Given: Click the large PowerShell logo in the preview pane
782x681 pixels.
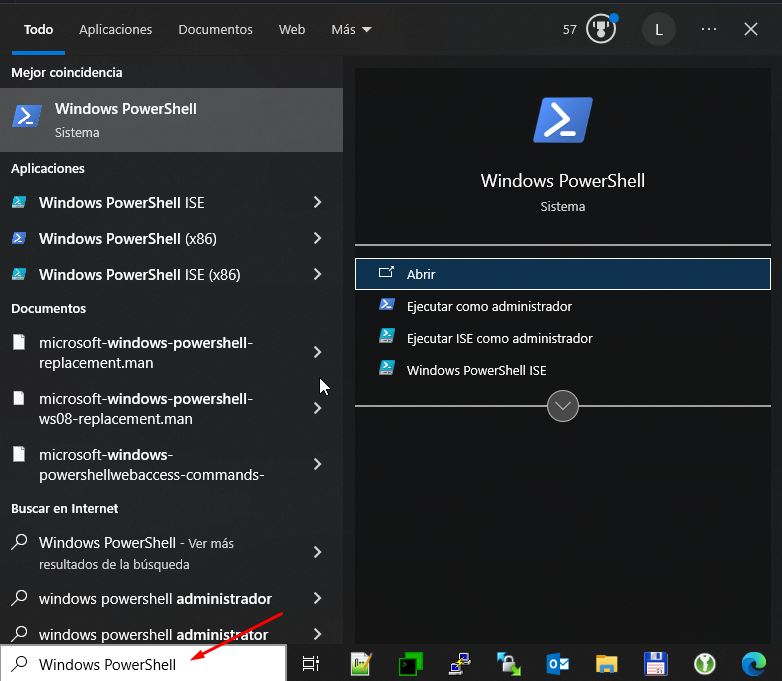Looking at the screenshot, I should [563, 120].
